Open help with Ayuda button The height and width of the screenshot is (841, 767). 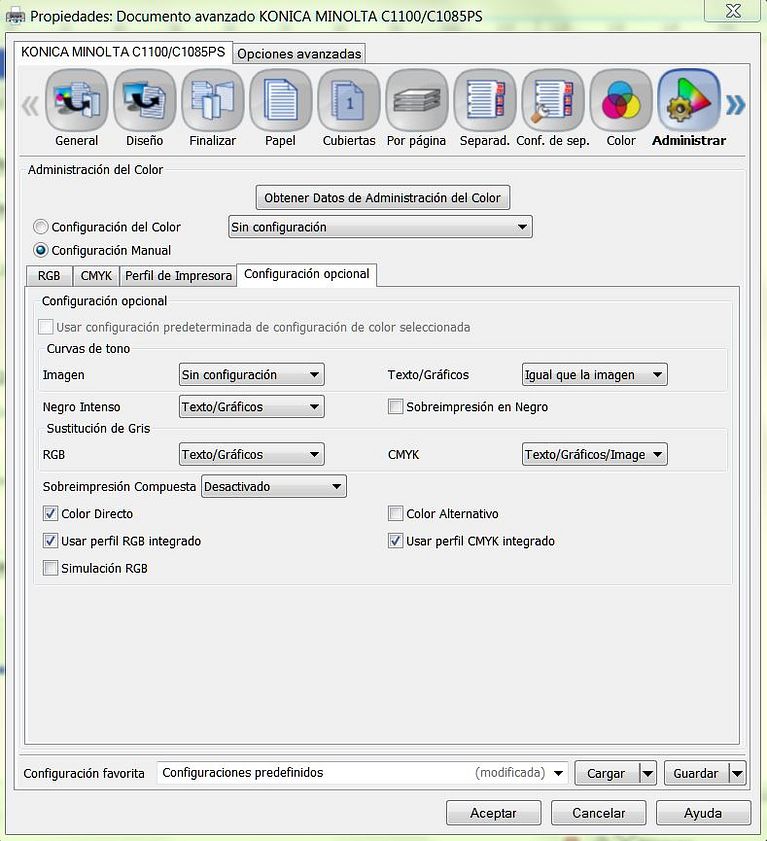(703, 813)
